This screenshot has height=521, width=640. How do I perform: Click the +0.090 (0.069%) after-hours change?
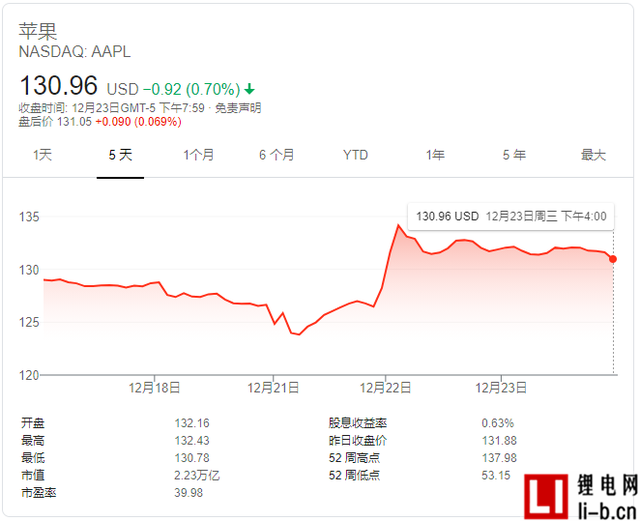138,122
